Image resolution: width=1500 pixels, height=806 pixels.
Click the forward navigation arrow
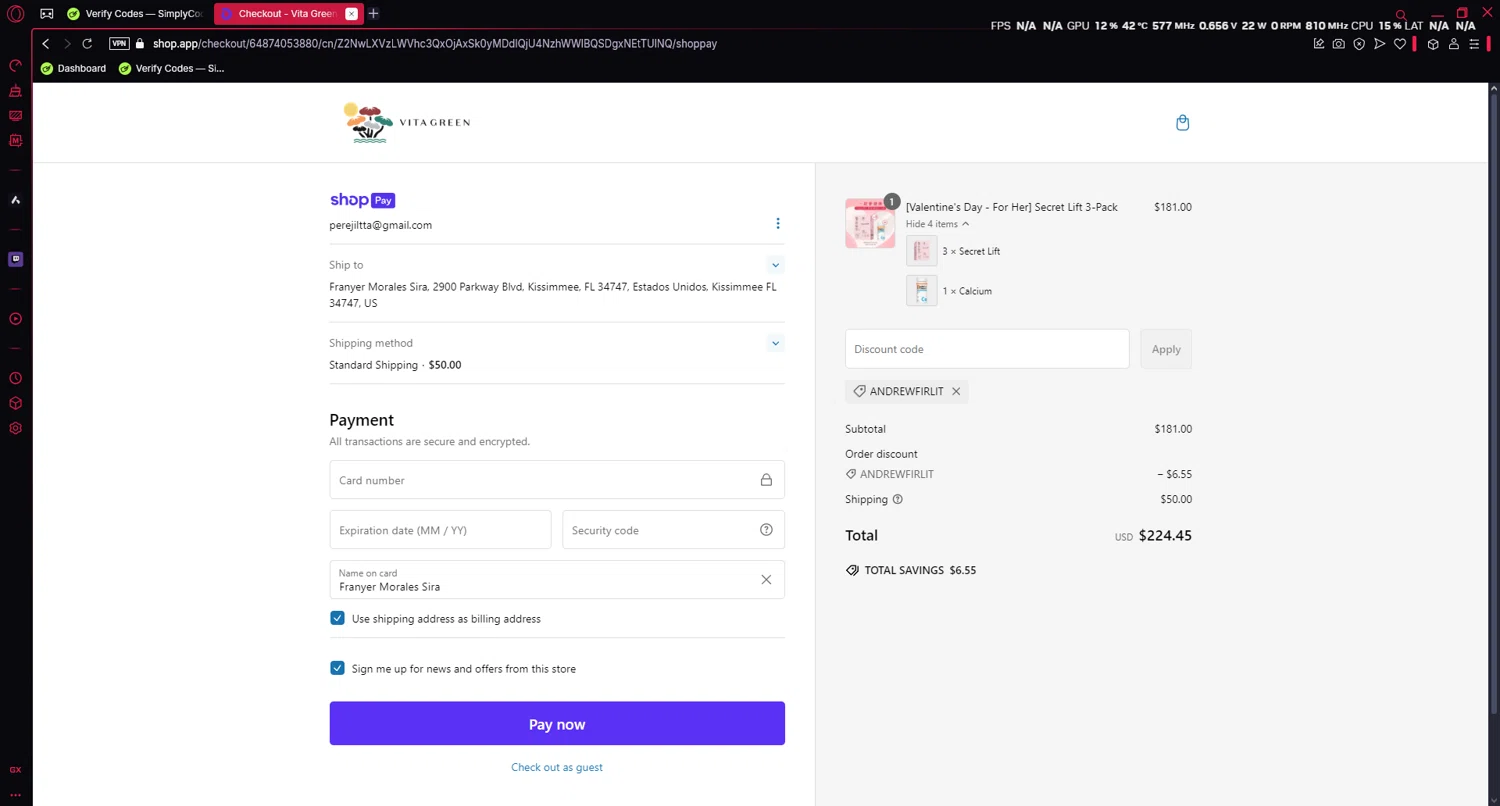coord(67,44)
